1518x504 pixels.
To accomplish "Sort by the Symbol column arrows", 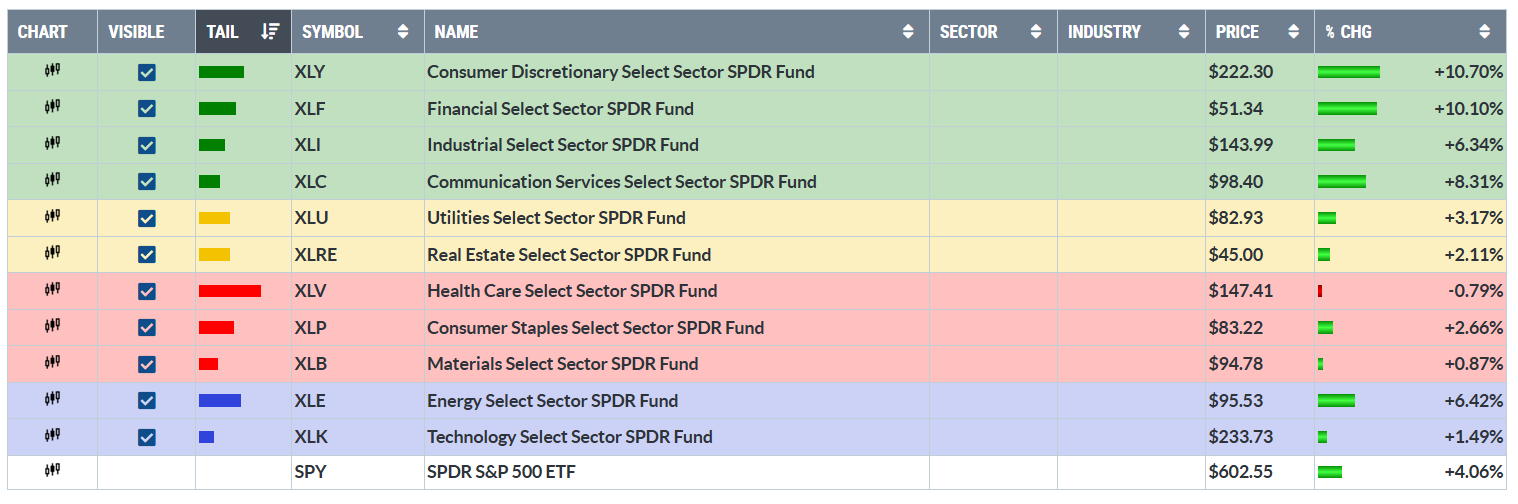I will (x=403, y=32).
